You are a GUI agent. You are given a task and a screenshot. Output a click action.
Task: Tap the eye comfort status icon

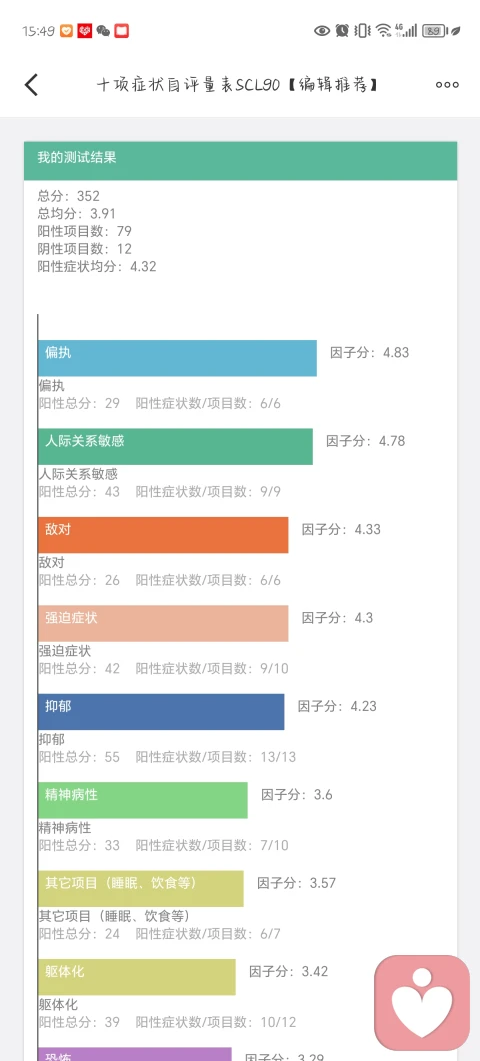(x=322, y=30)
